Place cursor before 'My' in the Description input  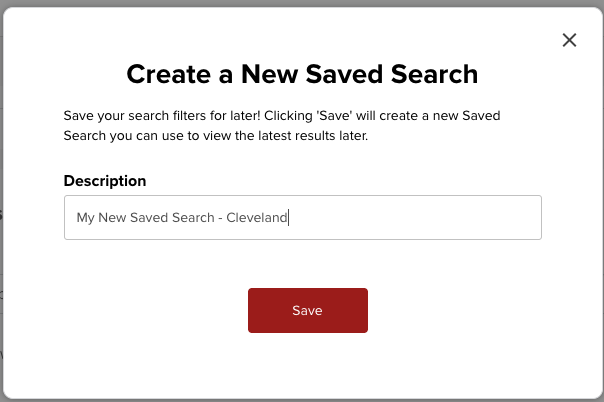coord(76,217)
